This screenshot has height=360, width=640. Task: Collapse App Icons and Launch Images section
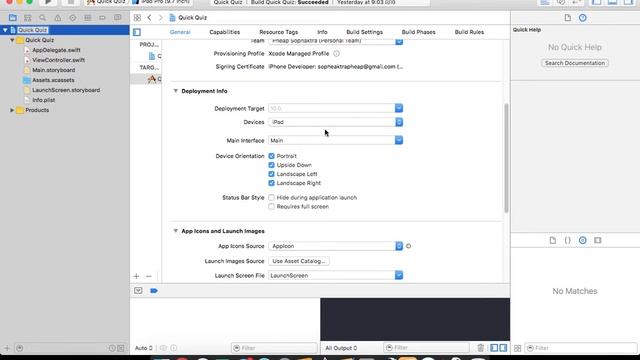coord(176,231)
